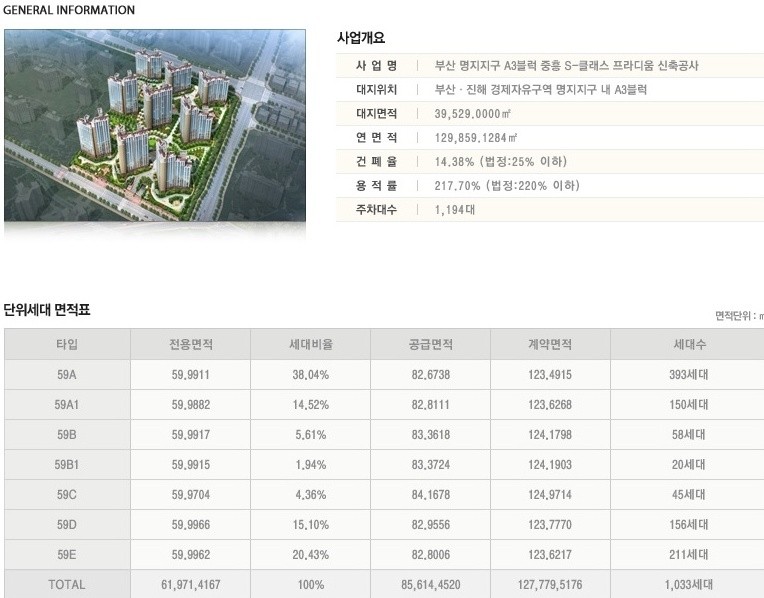Select building coverage value 14.38%

pyautogui.click(x=454, y=161)
